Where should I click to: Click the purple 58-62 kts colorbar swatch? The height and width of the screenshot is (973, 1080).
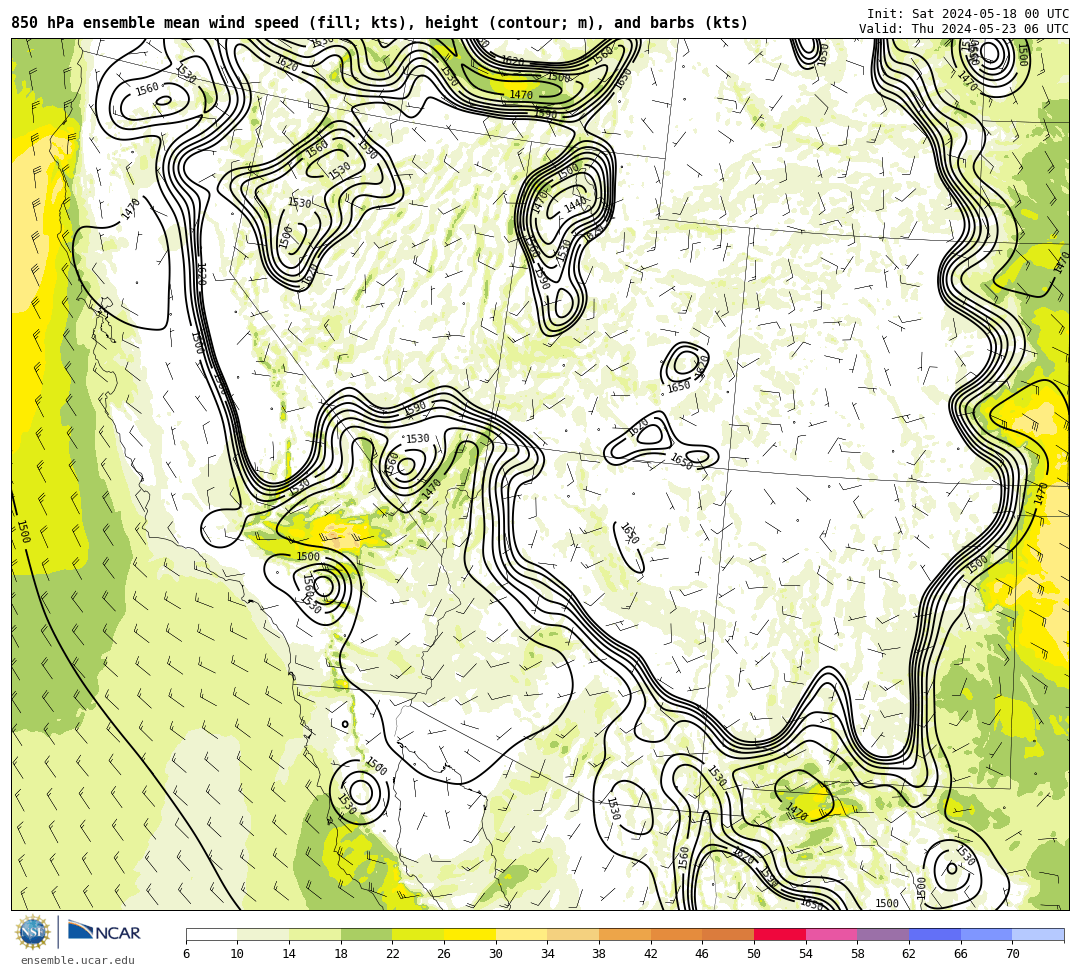point(883,934)
